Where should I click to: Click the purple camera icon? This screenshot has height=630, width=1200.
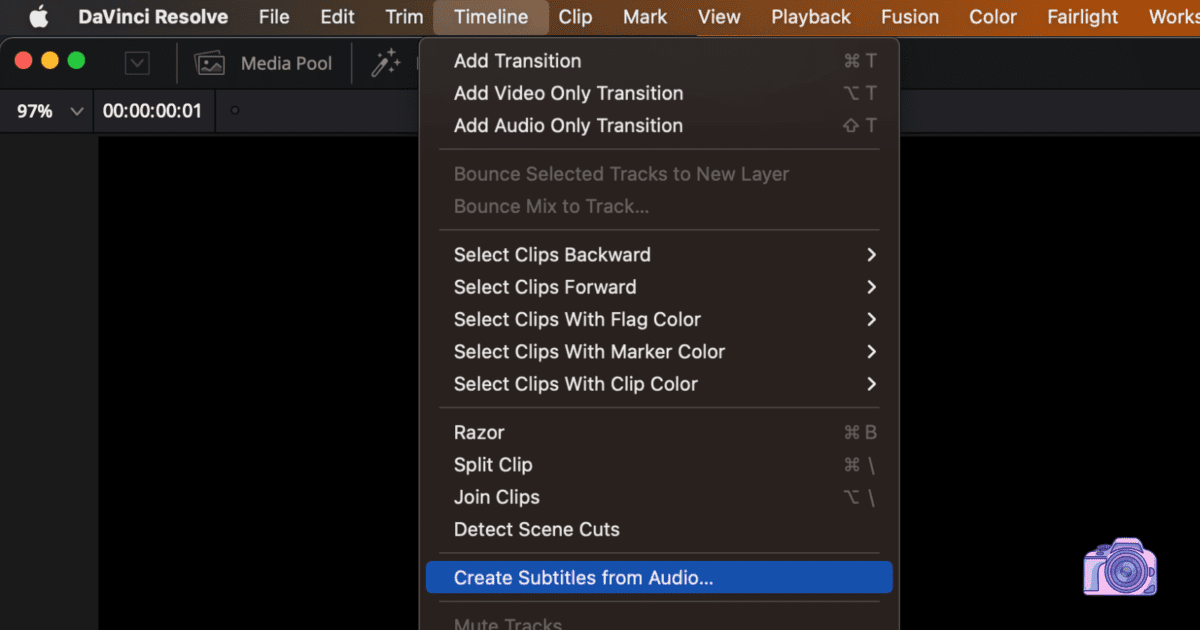point(1119,566)
